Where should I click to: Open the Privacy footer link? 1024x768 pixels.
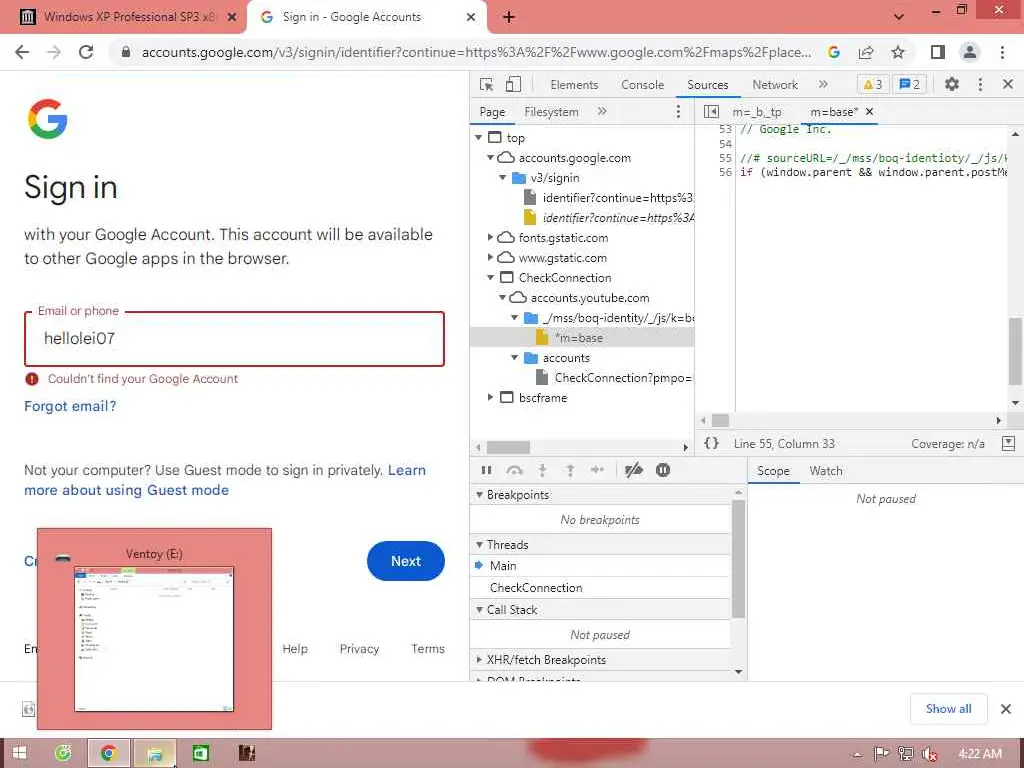(x=359, y=648)
